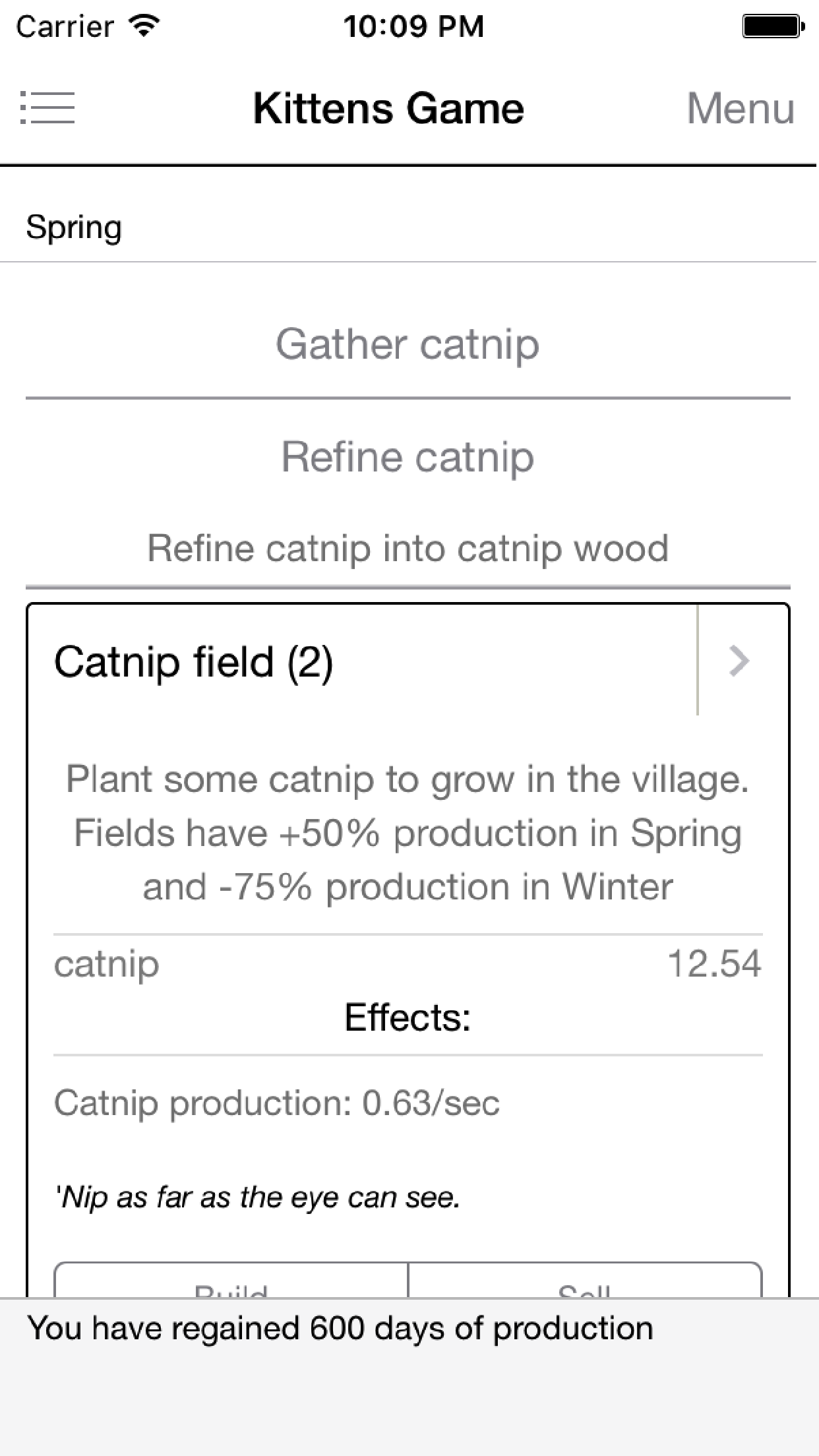Click the partially visible Sell button

point(586,1282)
